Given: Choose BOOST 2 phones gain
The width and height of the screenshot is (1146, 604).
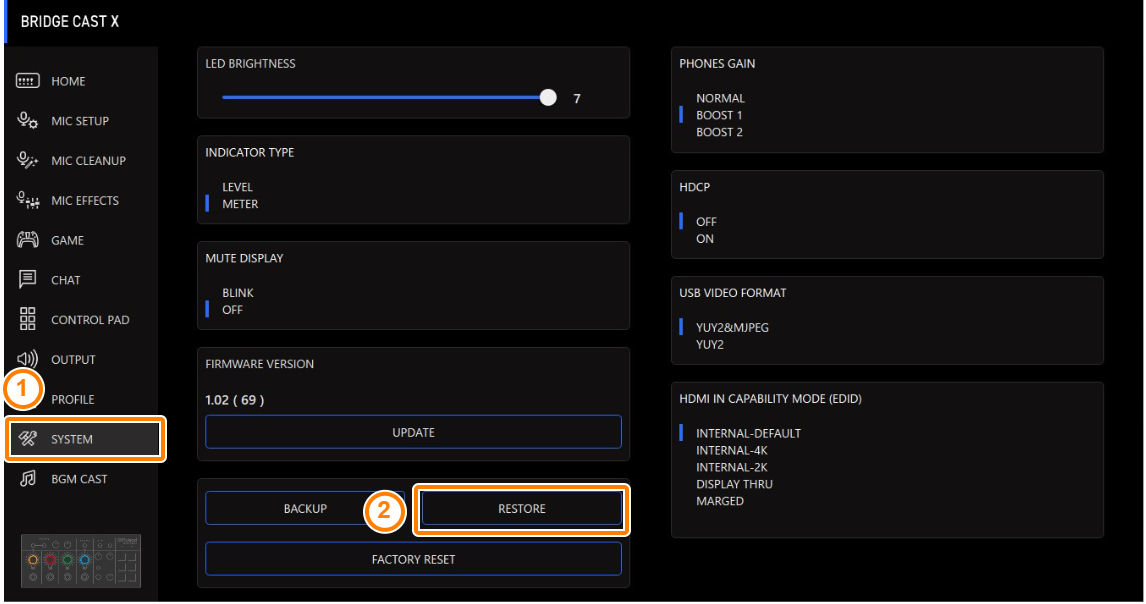Looking at the screenshot, I should (719, 132).
